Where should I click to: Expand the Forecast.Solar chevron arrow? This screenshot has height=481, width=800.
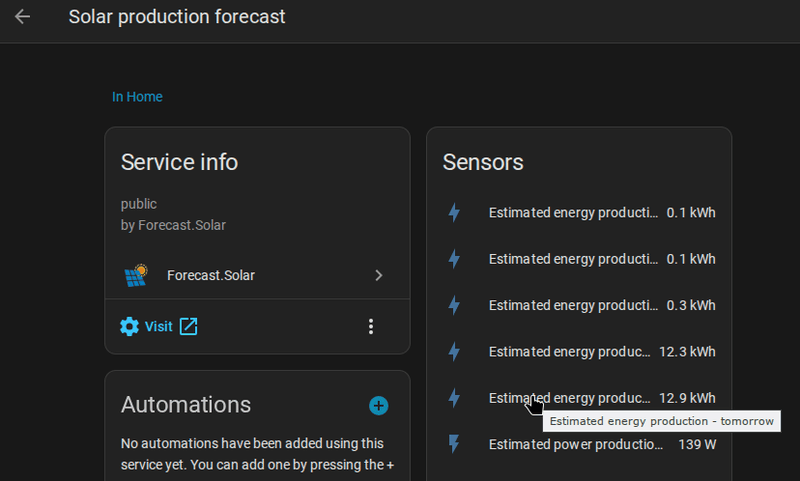click(378, 275)
